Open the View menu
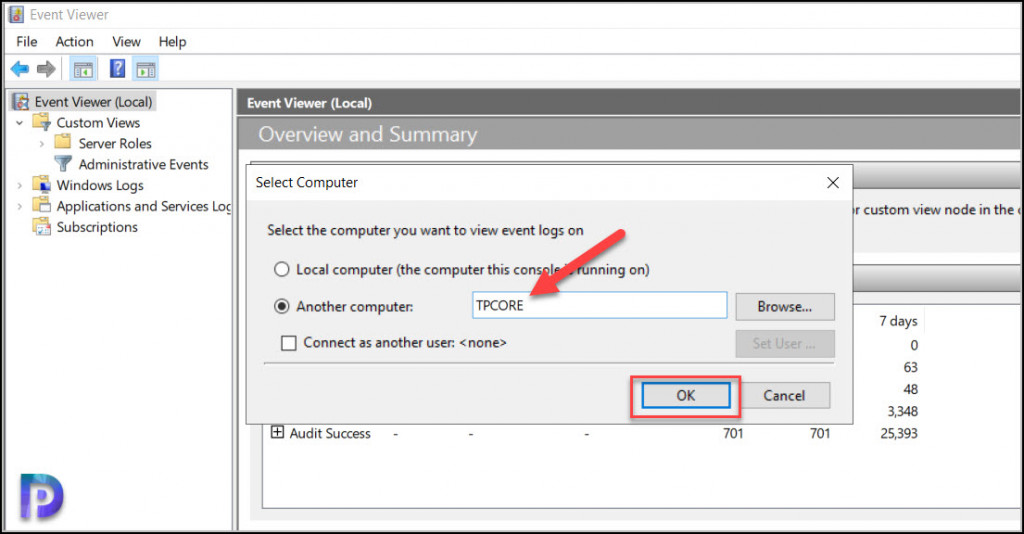Viewport: 1024px width, 534px height. click(126, 42)
